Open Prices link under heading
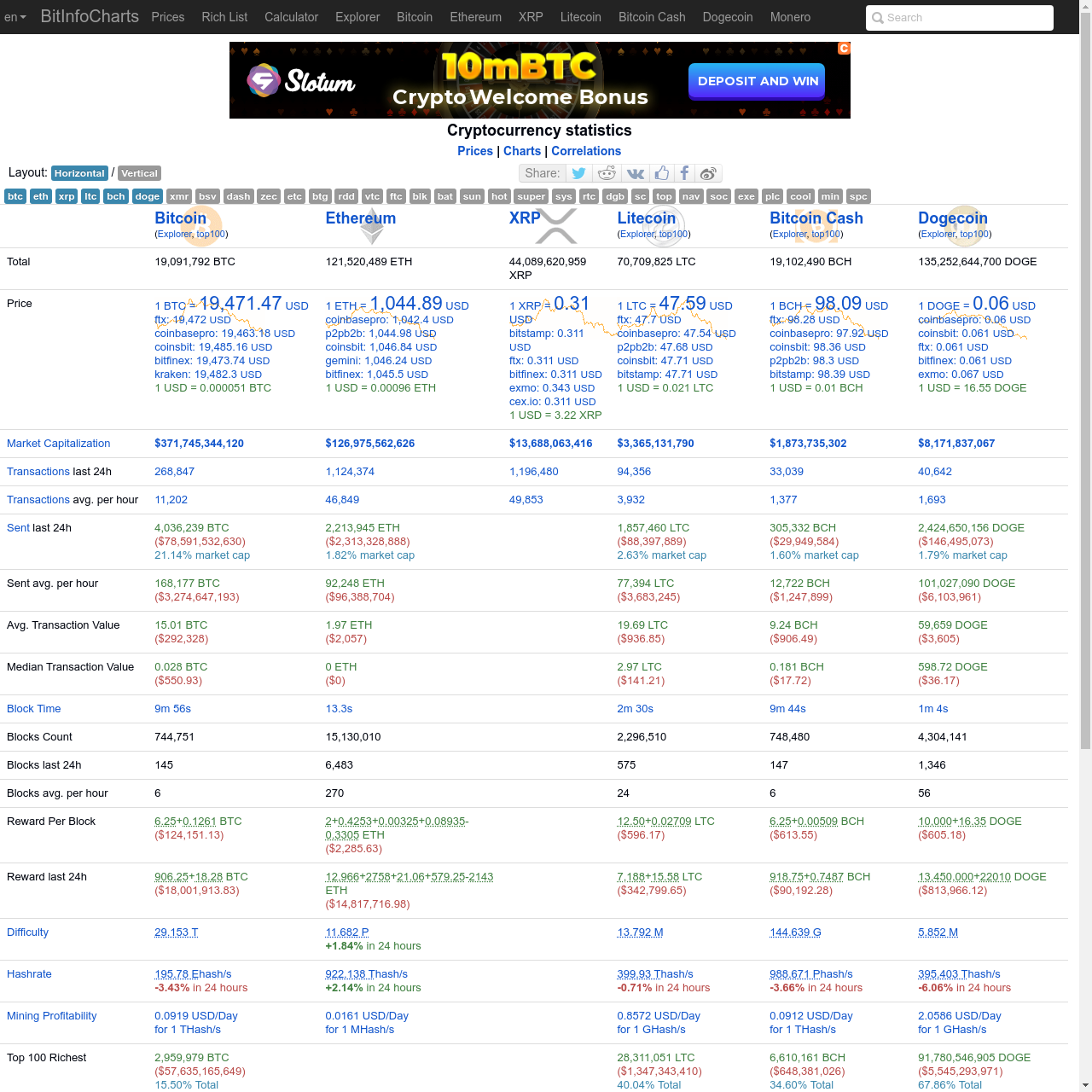Screen dimensions: 1092x1092 pyautogui.click(x=475, y=151)
